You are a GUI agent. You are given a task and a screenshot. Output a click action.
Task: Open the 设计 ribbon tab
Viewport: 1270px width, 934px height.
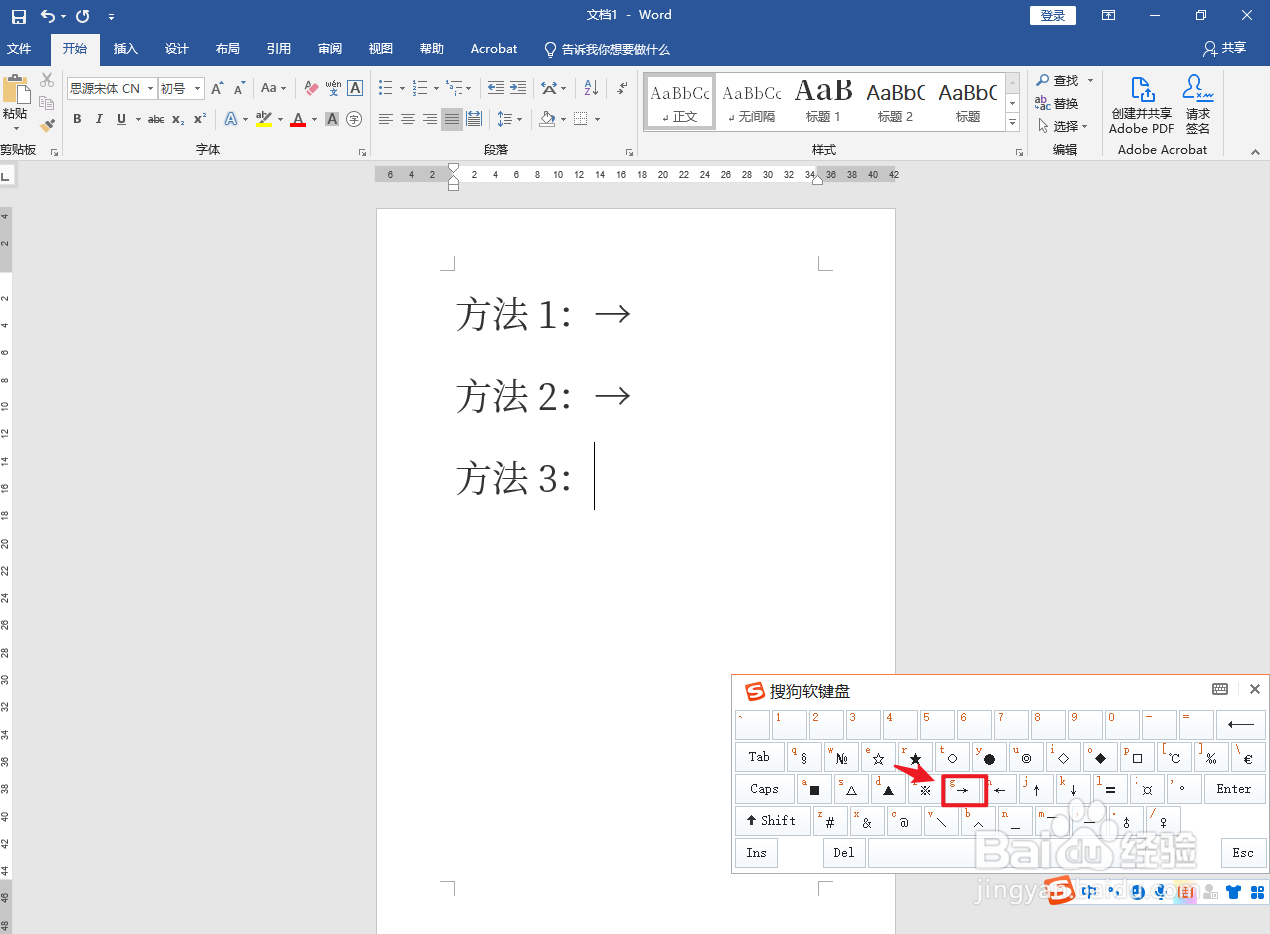(177, 49)
